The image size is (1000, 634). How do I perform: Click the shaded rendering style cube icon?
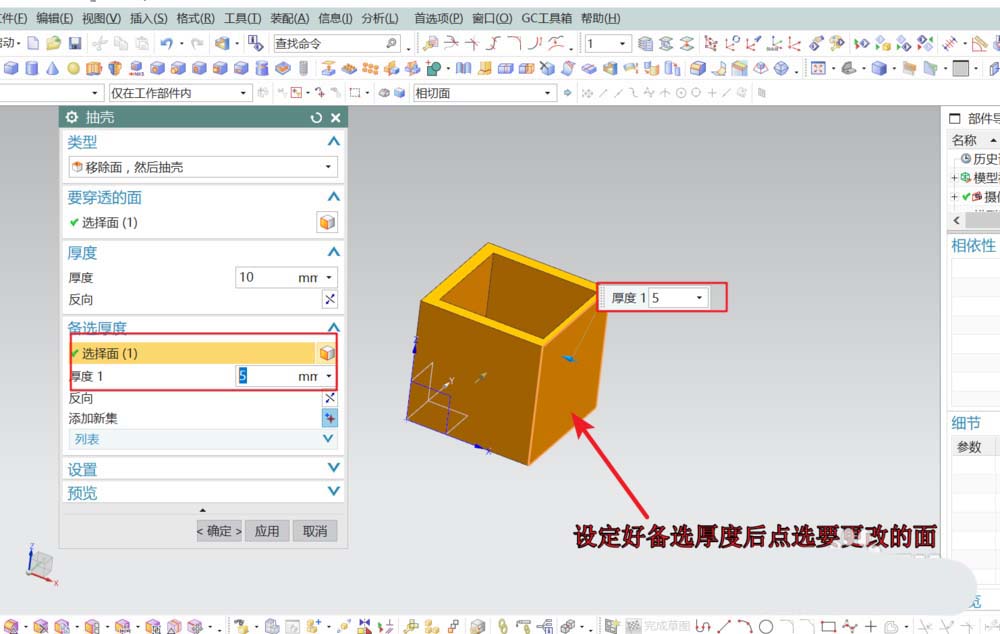tap(879, 68)
